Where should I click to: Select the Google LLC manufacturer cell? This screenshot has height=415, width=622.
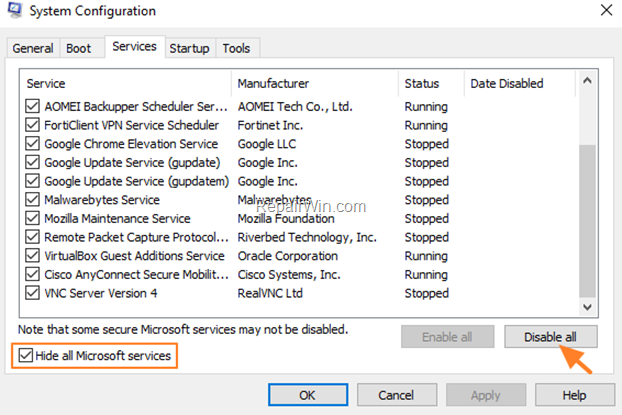tap(267, 144)
